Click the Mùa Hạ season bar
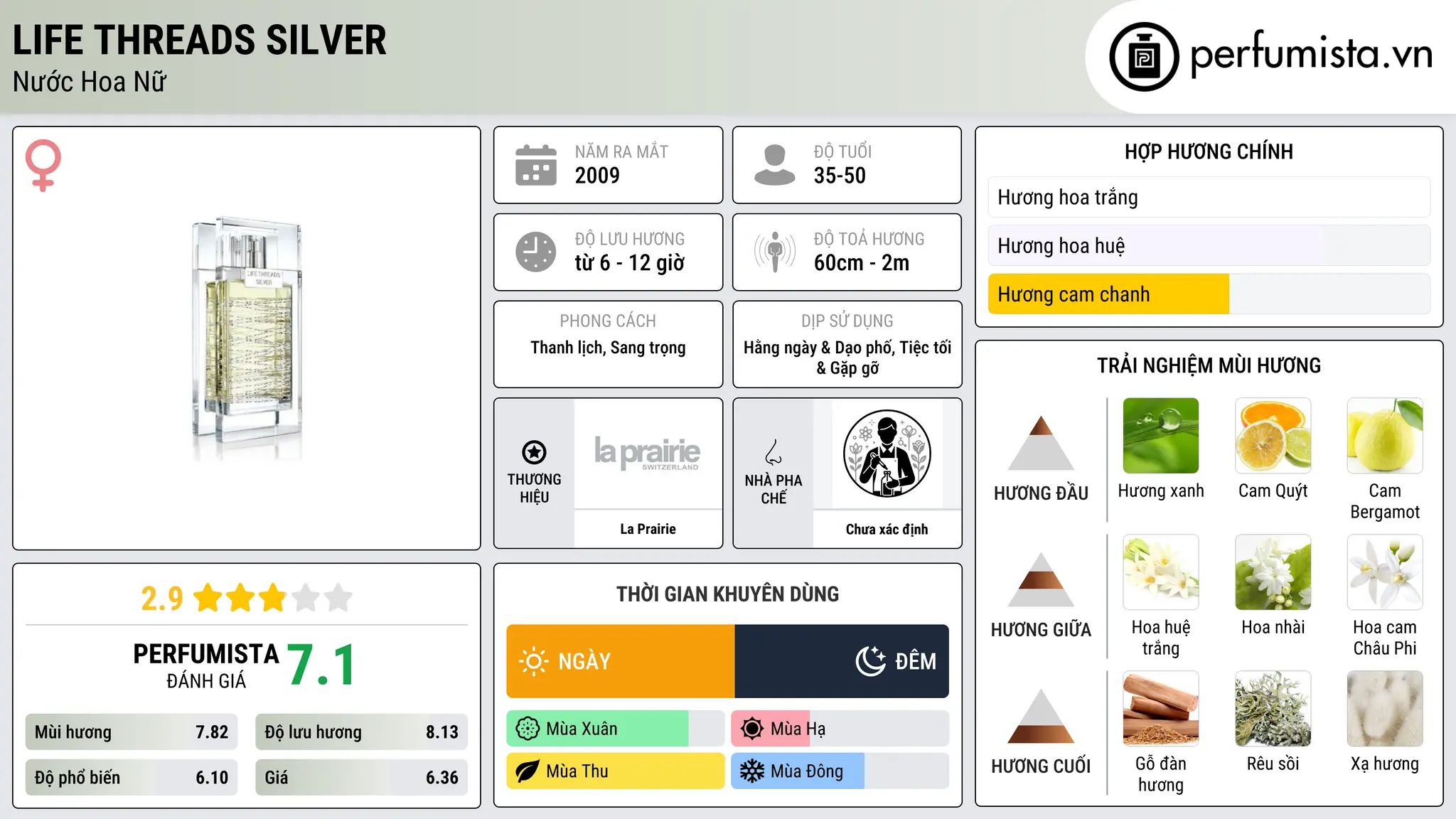Screen dimensions: 1456x819 pyautogui.click(x=840, y=729)
